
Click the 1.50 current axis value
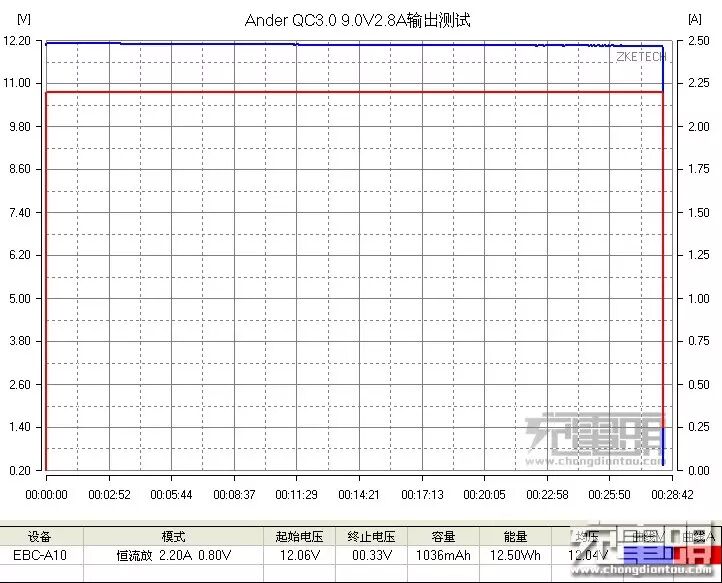point(699,212)
